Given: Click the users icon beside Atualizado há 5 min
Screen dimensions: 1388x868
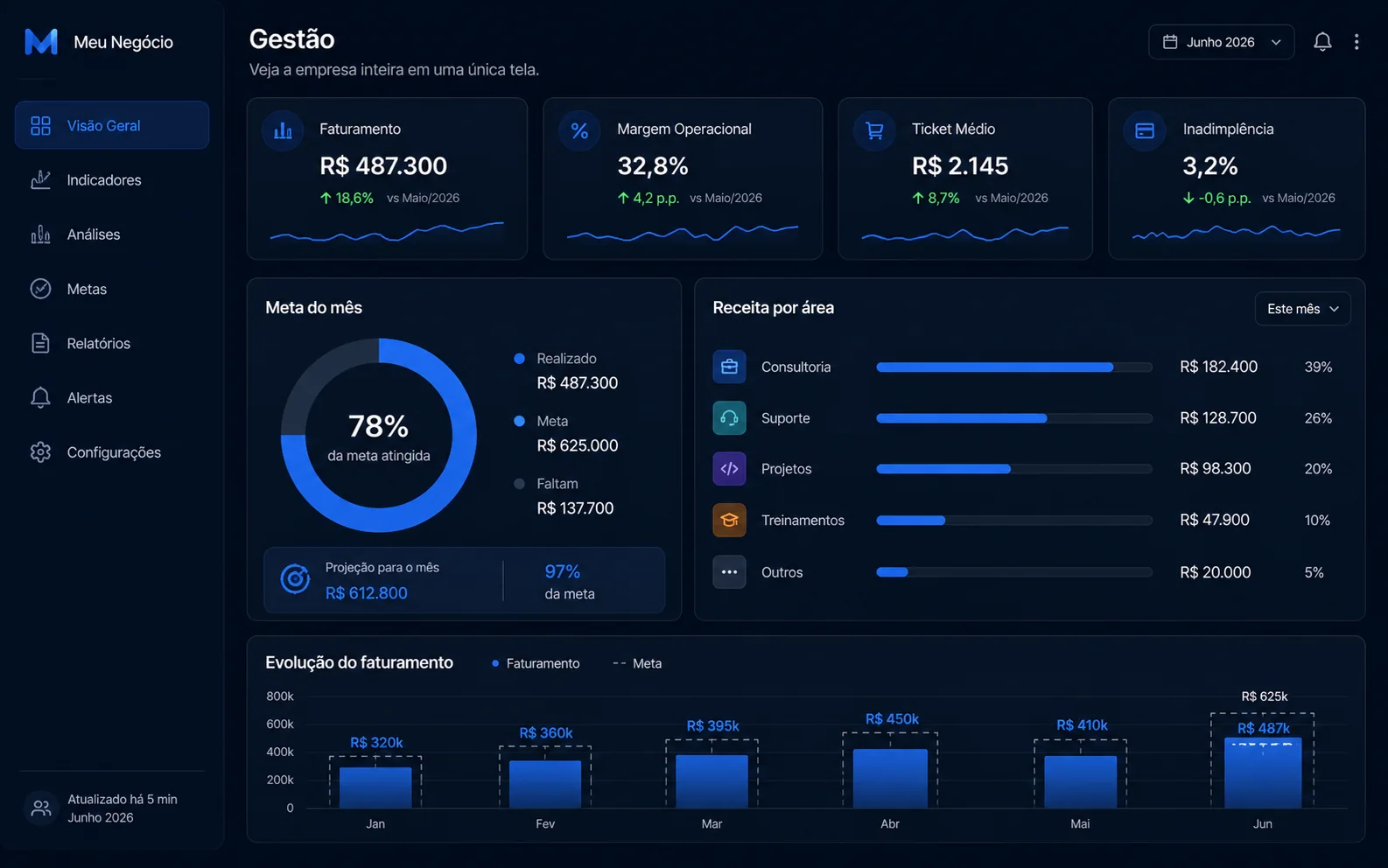Looking at the screenshot, I should tap(41, 808).
